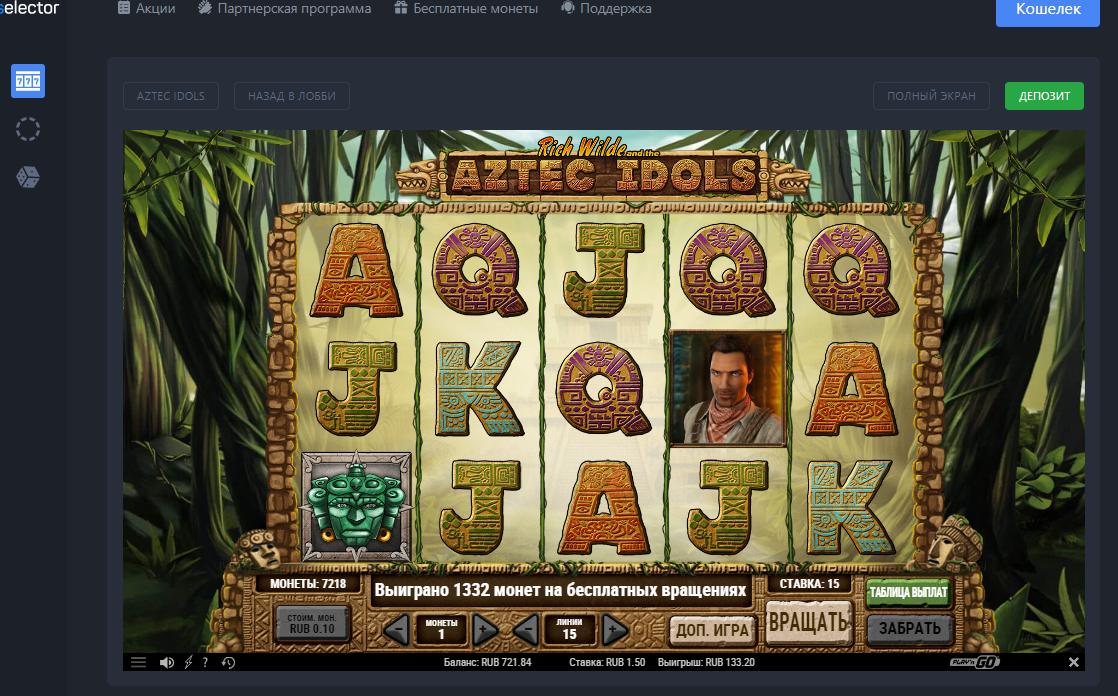Open the game history clock icon

tap(228, 662)
